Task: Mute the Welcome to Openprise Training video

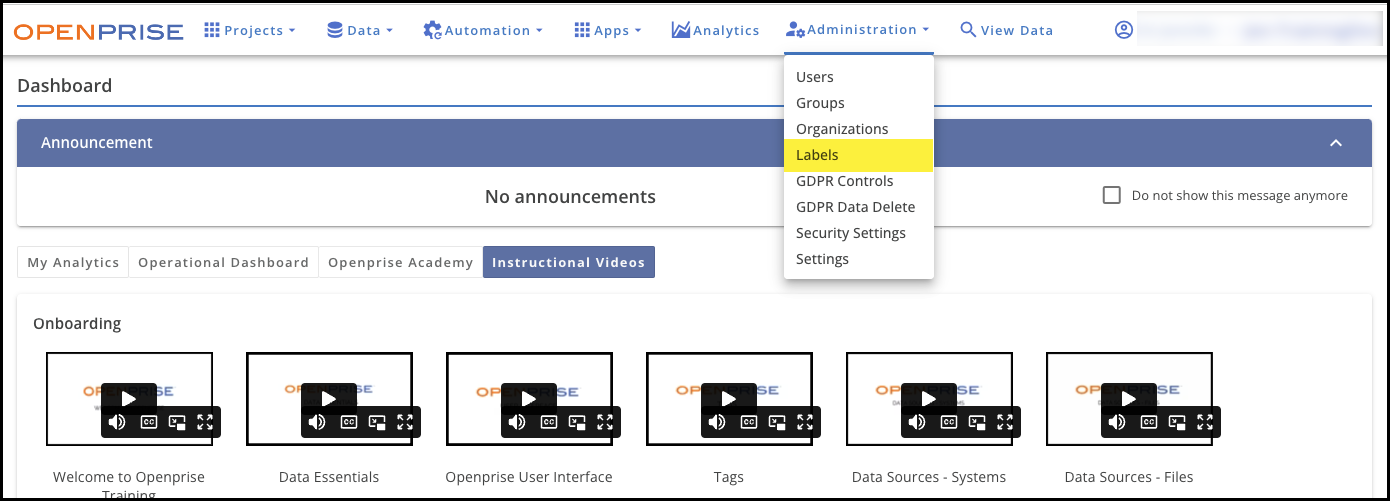Action: pos(117,422)
